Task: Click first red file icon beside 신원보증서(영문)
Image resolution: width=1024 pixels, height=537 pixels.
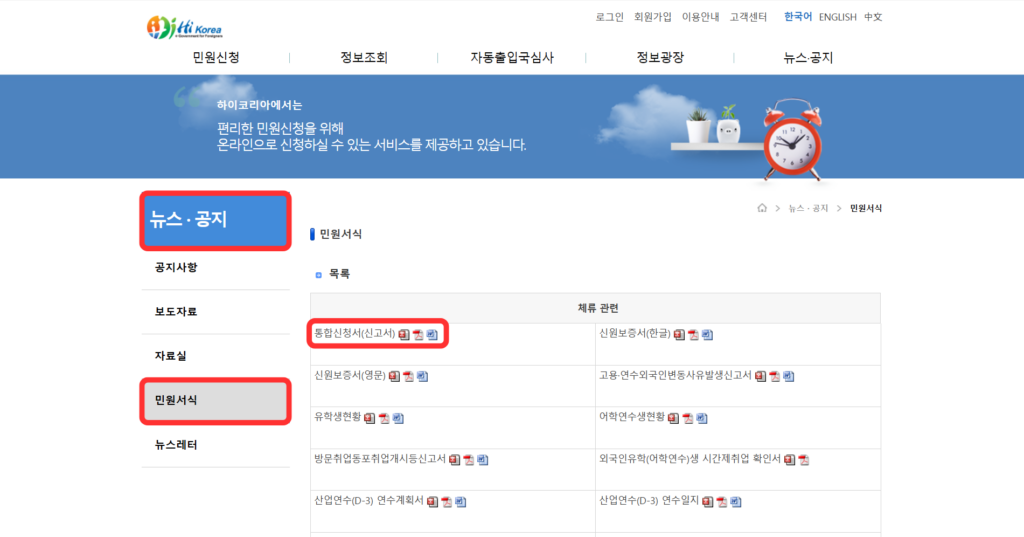Action: [394, 376]
